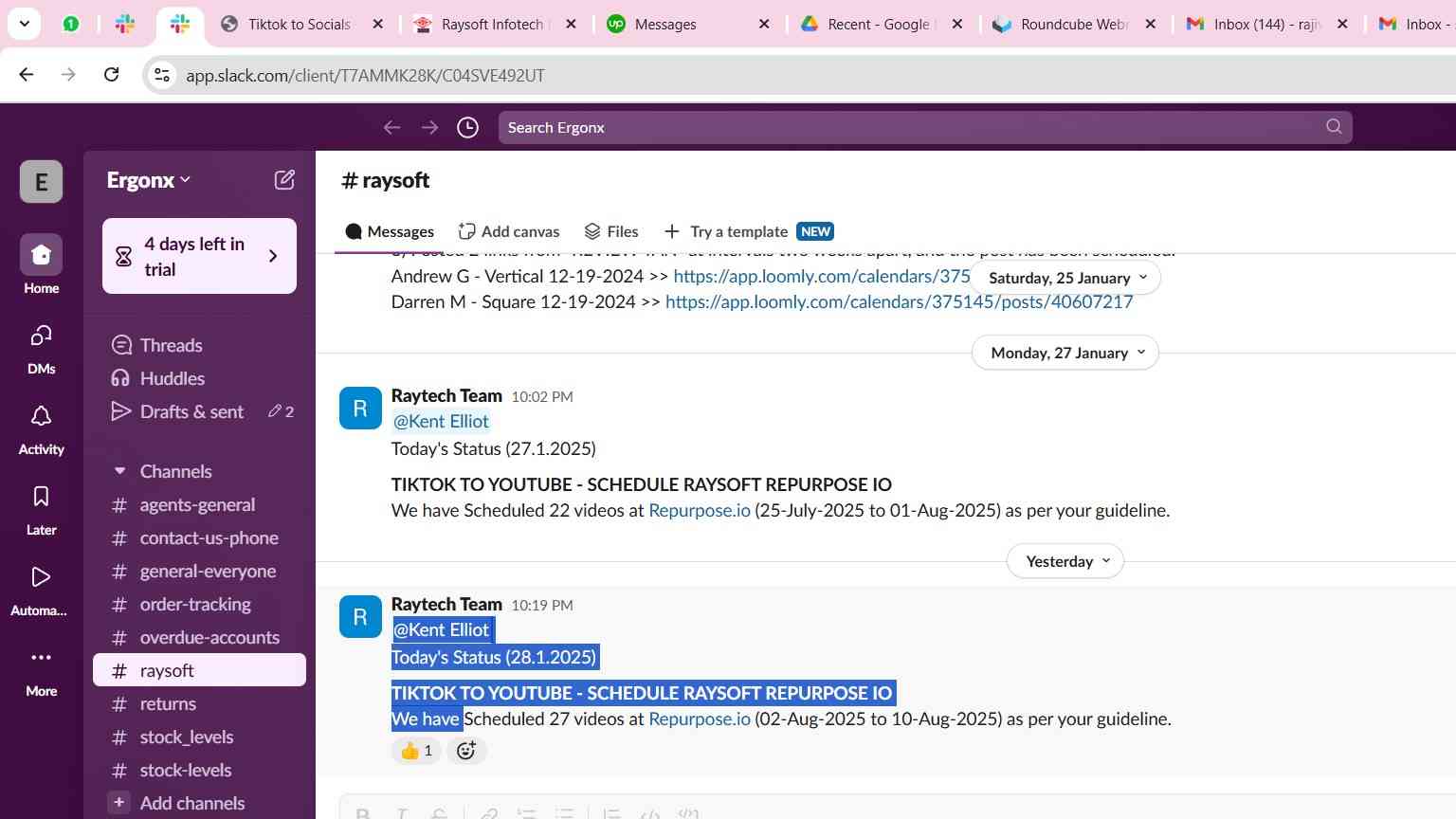Open Slack history clock icon
The image size is (1456, 819).
point(467,127)
